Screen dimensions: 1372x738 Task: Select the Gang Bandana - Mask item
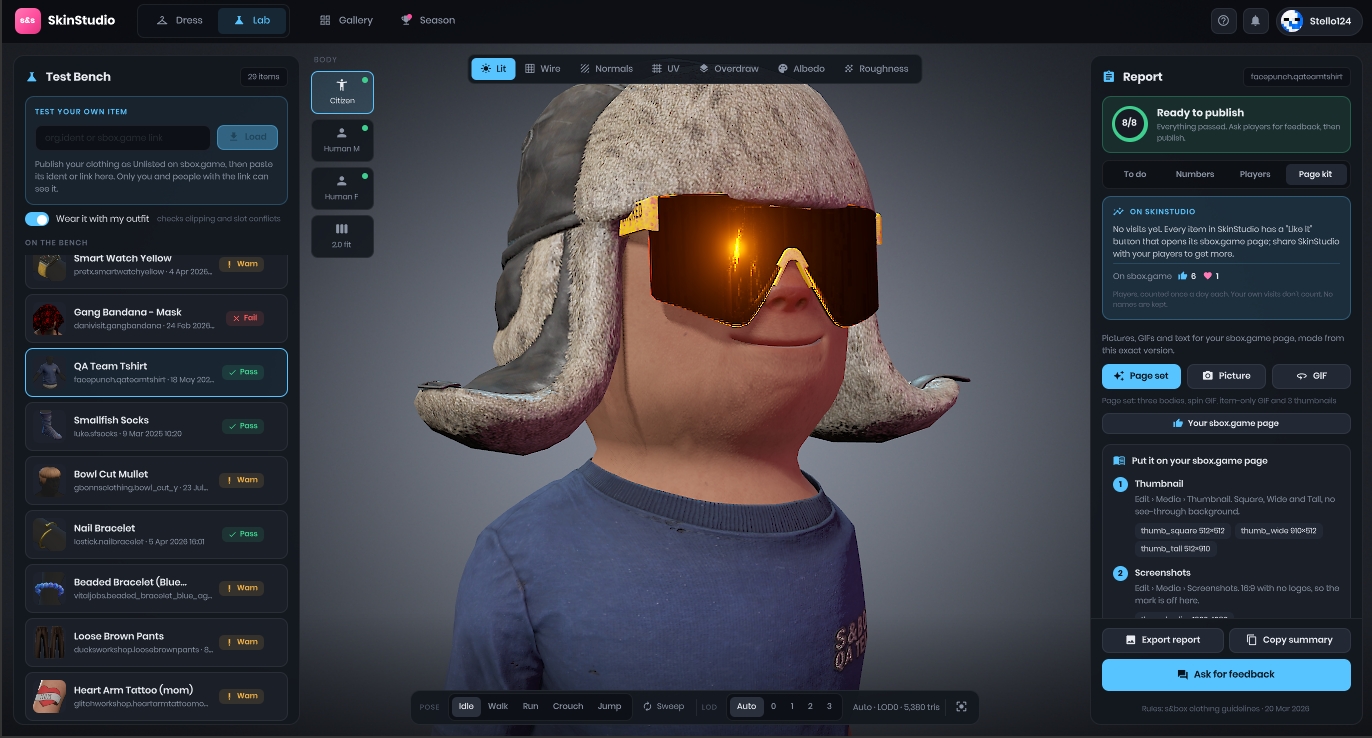pos(156,318)
